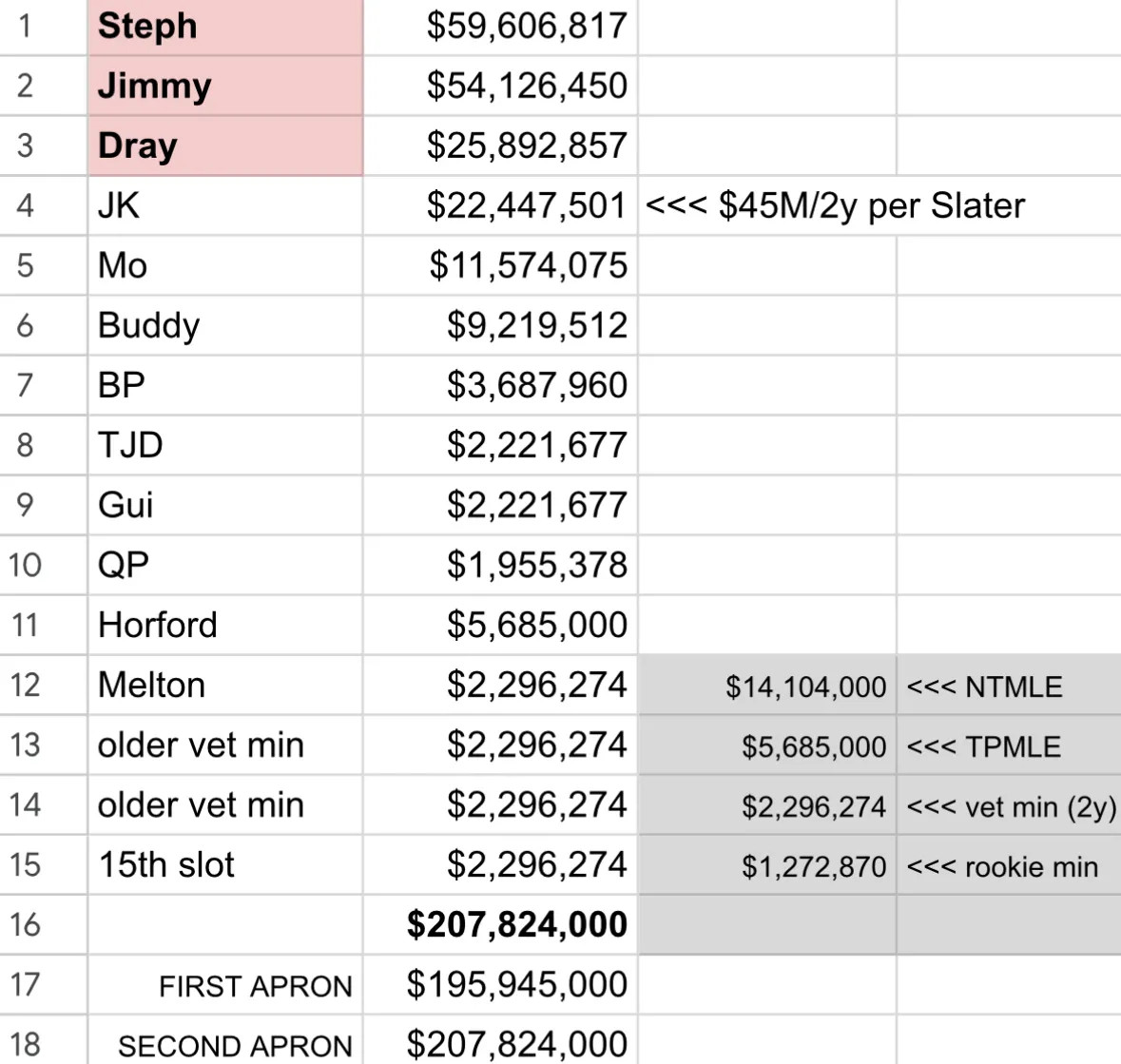1121x1064 pixels.
Task: Click the Buddy name cell
Action: pyautogui.click(x=225, y=325)
